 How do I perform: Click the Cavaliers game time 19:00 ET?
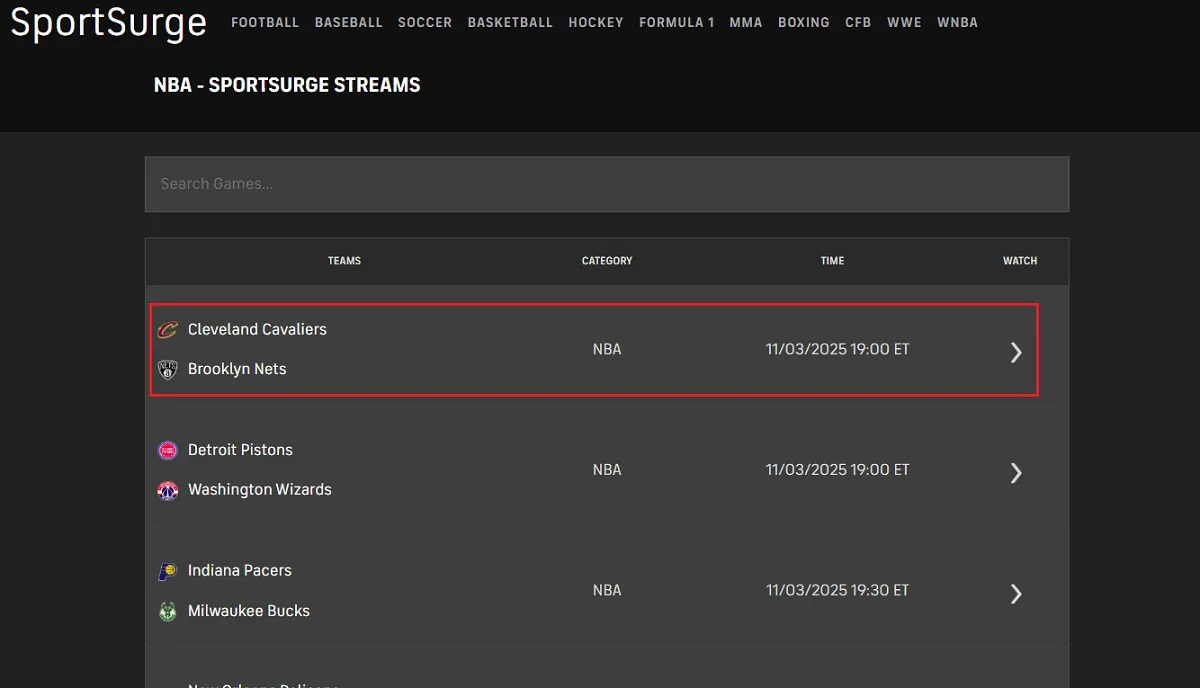tap(838, 349)
